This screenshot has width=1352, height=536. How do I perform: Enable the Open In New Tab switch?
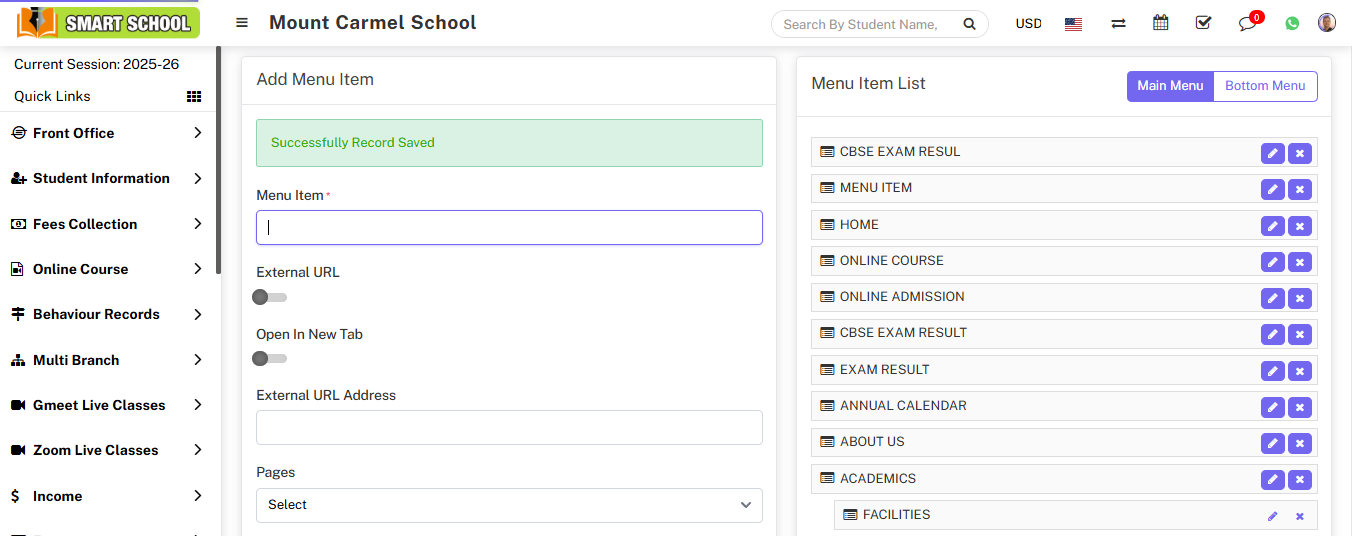pos(269,358)
